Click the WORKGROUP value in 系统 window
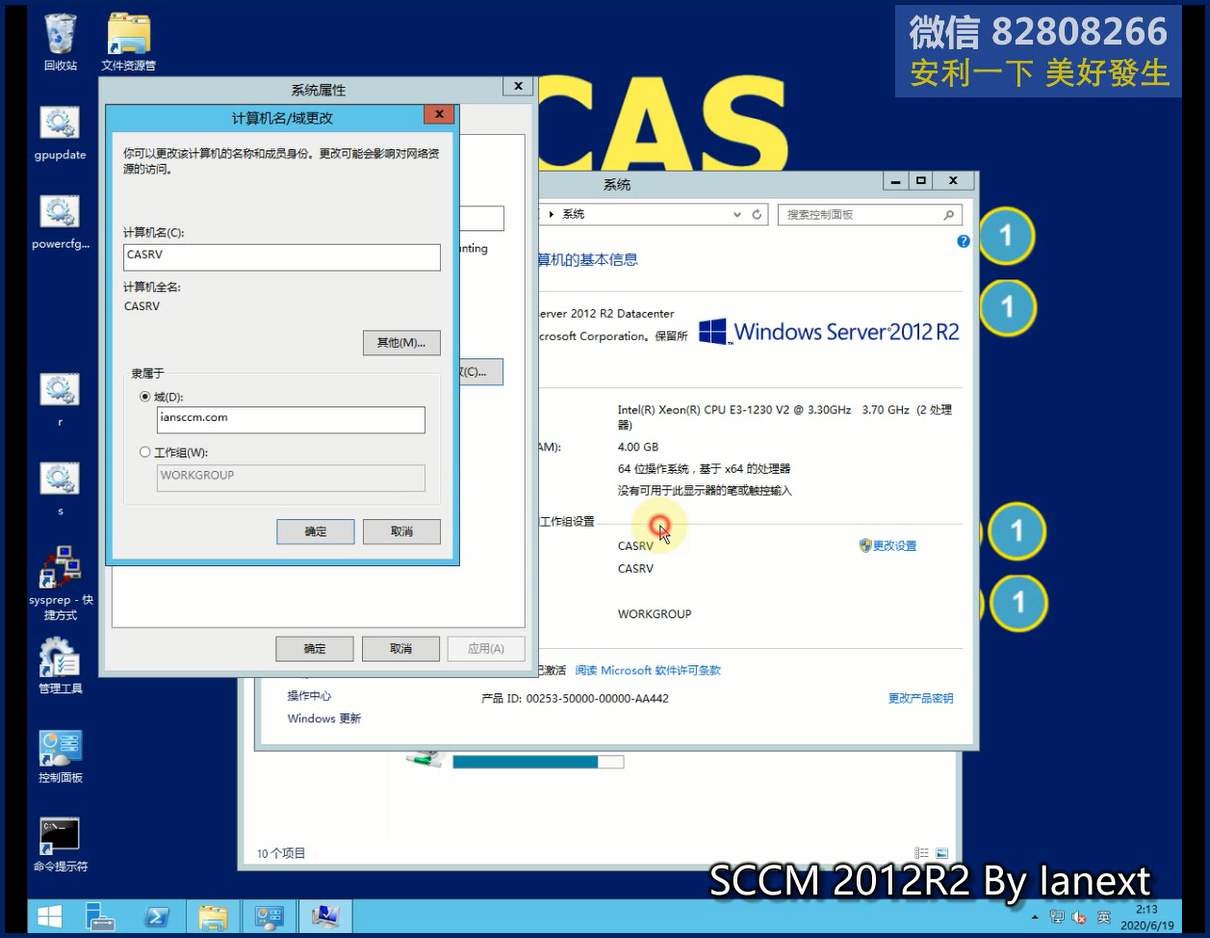Image resolution: width=1210 pixels, height=938 pixels. click(654, 614)
